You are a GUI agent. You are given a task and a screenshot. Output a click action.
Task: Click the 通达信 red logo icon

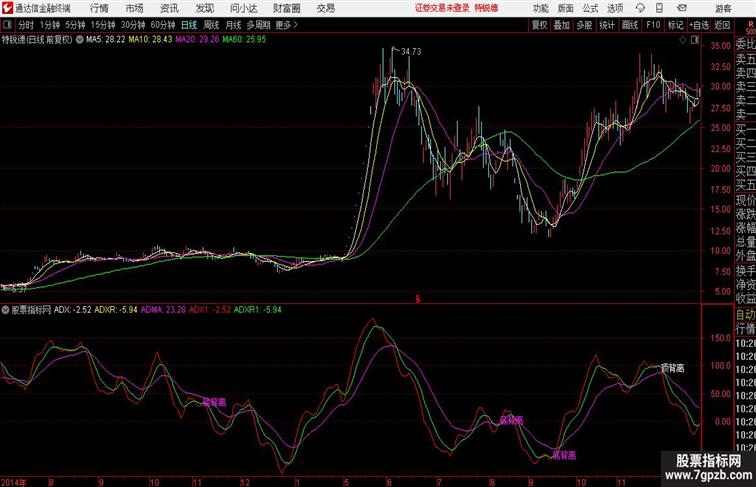pyautogui.click(x=7, y=8)
